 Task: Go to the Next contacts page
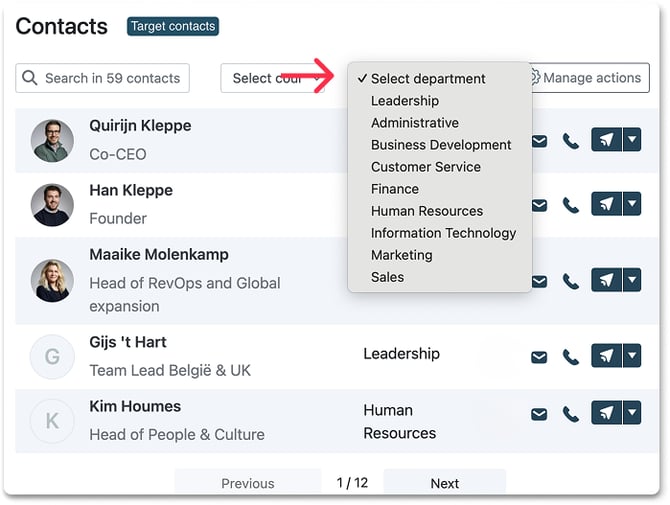tap(444, 483)
